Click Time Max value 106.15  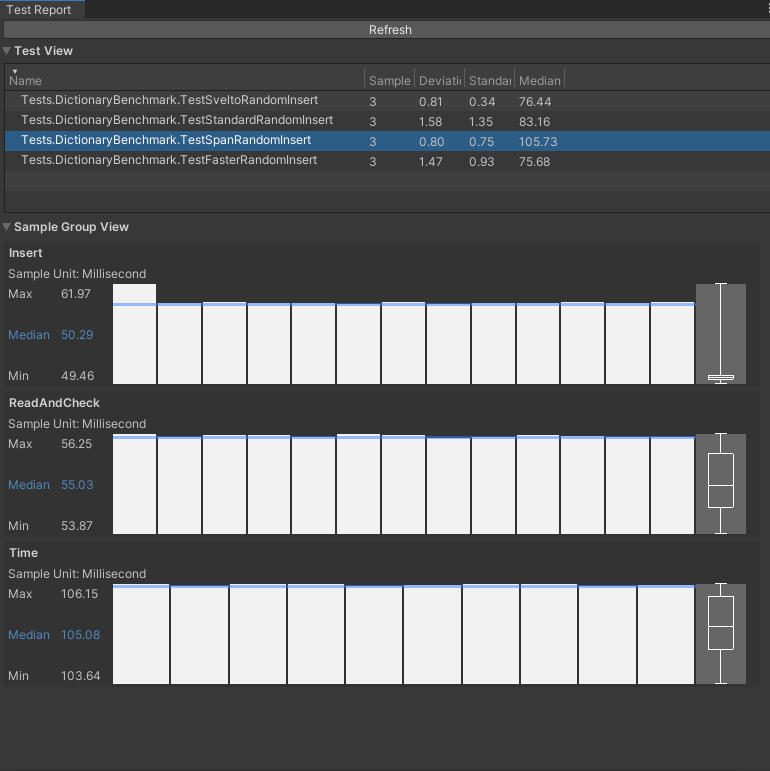tap(79, 594)
